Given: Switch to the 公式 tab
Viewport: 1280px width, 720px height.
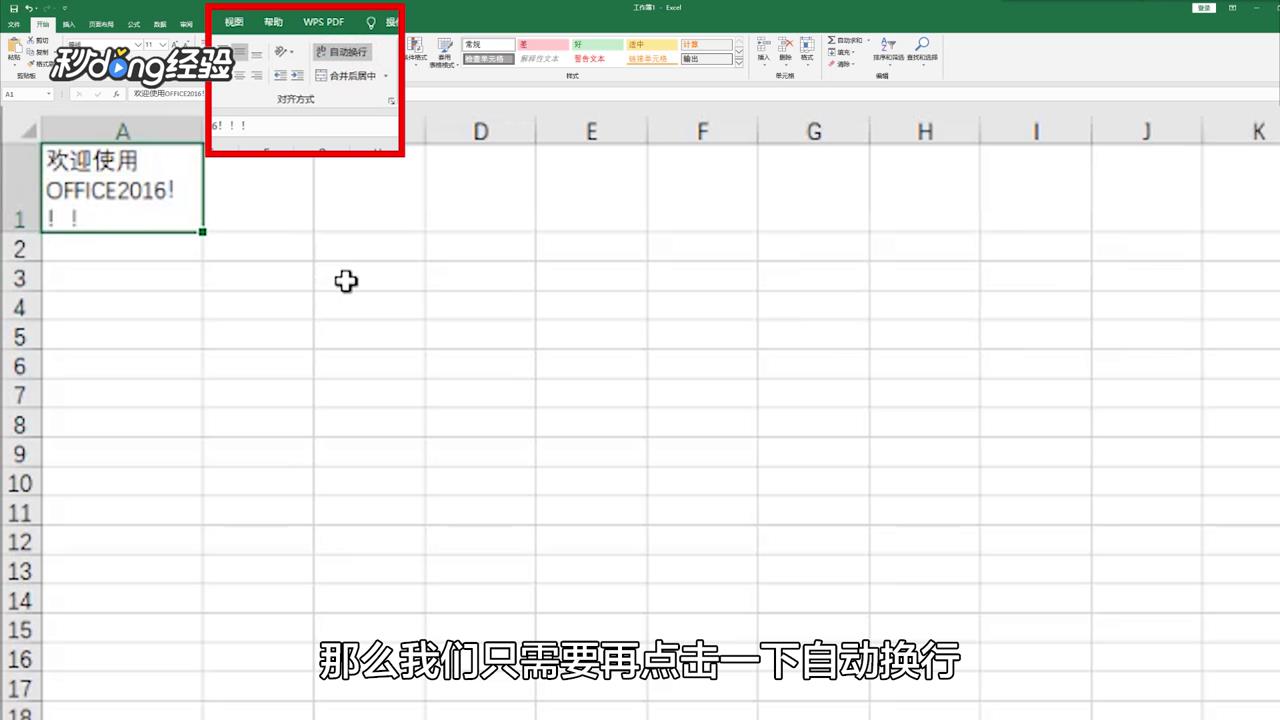Looking at the screenshot, I should coord(133,24).
